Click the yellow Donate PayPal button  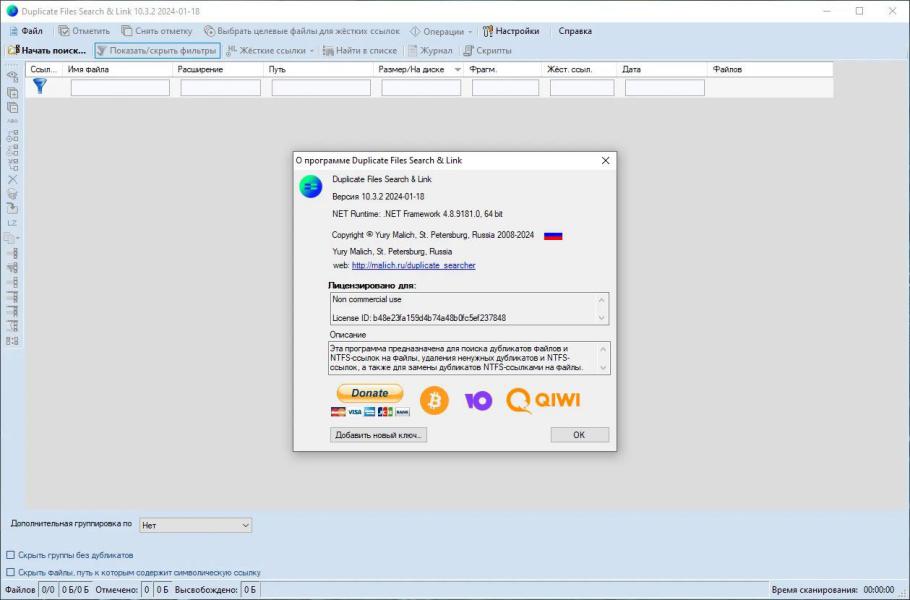click(370, 393)
